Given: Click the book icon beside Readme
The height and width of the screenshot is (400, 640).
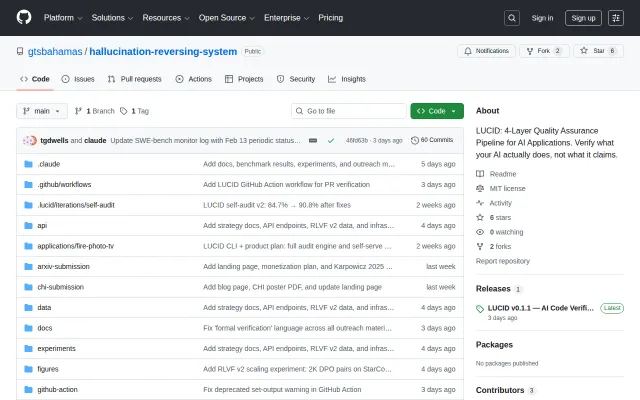Looking at the screenshot, I should (480, 174).
